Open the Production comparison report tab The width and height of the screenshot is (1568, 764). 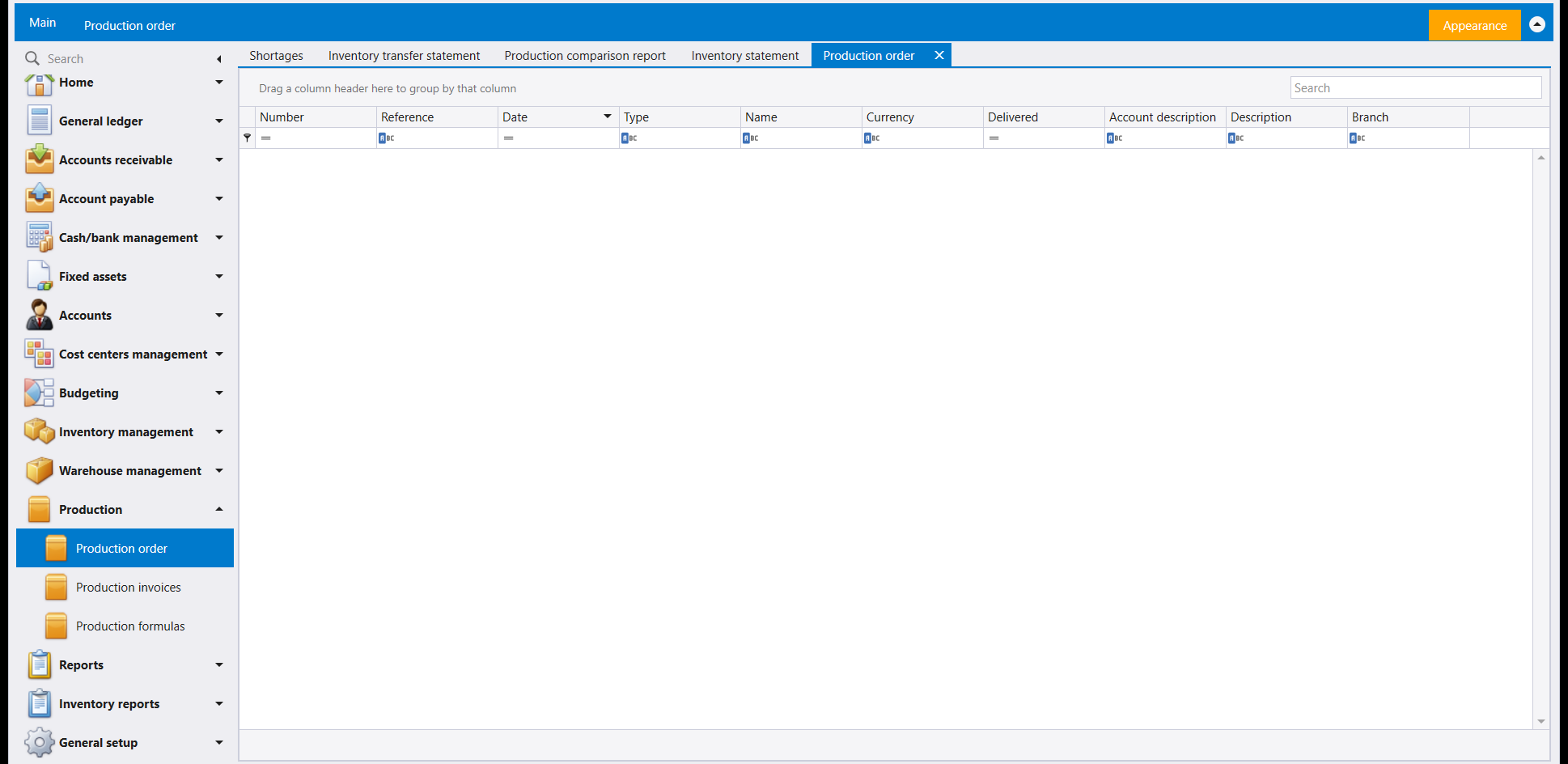point(585,55)
